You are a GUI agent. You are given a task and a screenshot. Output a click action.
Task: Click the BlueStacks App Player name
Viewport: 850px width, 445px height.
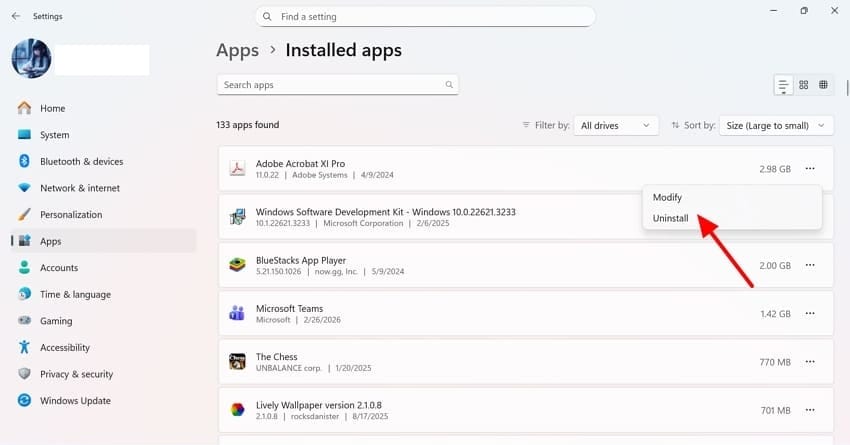click(x=301, y=260)
